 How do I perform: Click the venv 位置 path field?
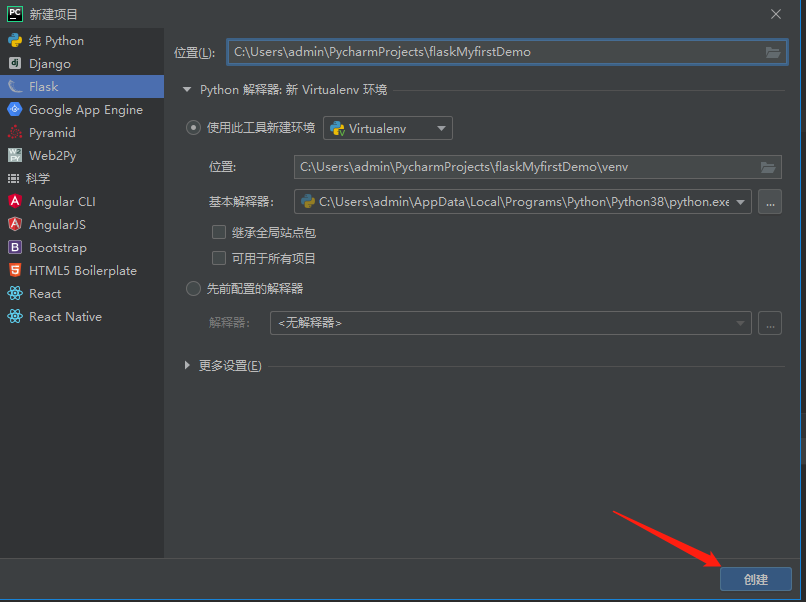pos(538,167)
